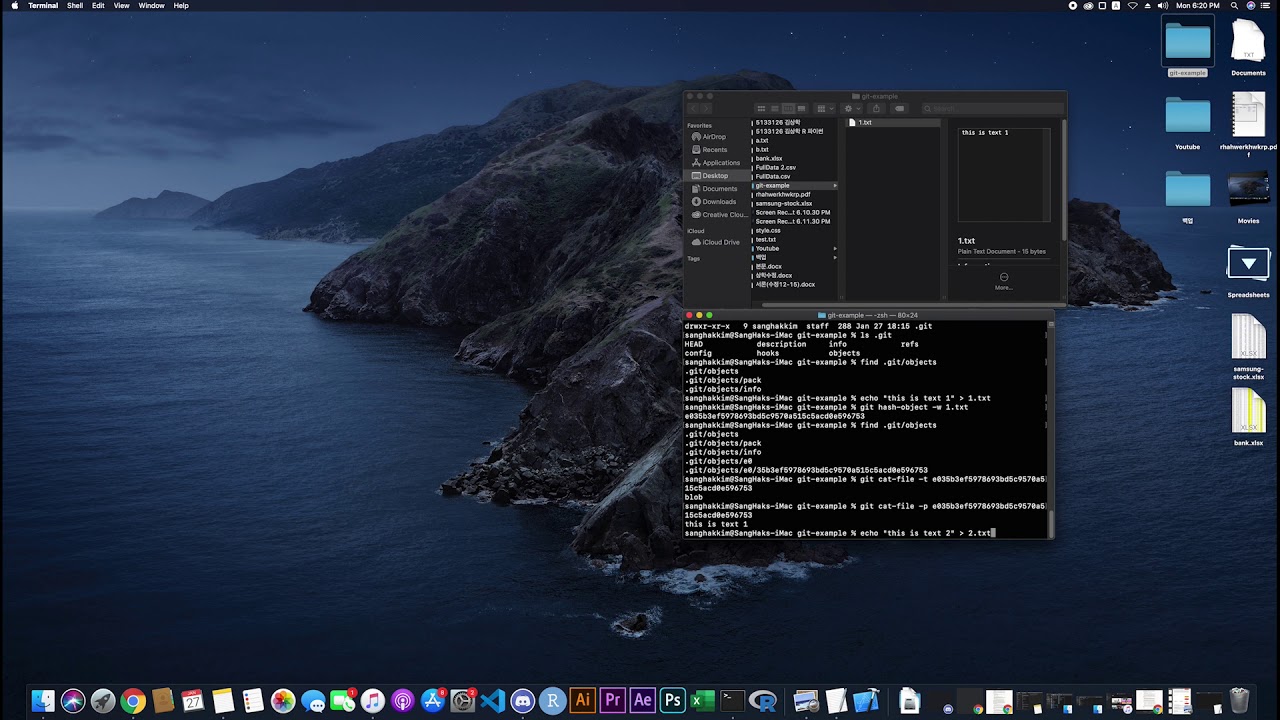Open Visual Studio Code from the dock

pyautogui.click(x=493, y=701)
